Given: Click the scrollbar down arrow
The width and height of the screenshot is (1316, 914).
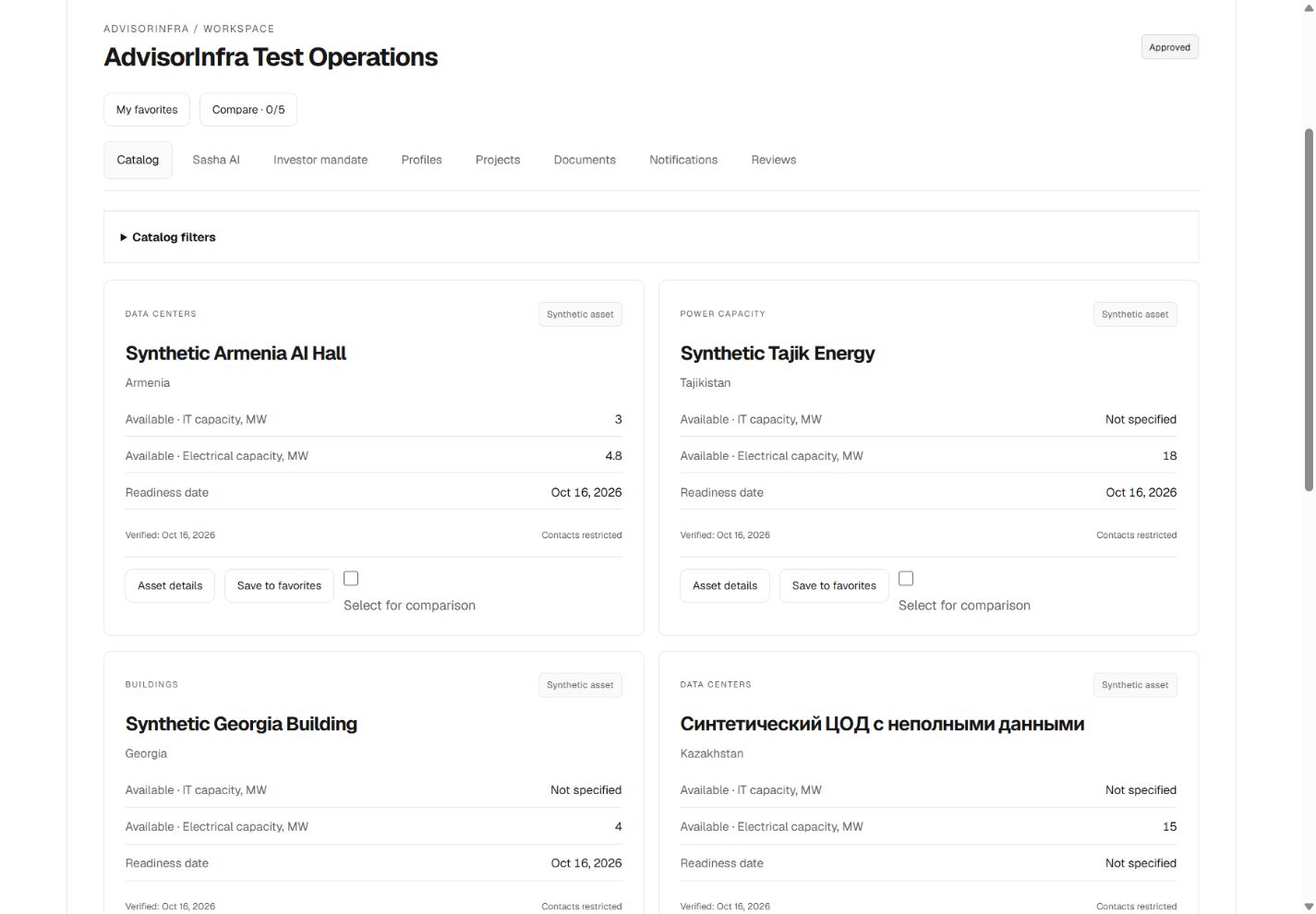Looking at the screenshot, I should tap(1309, 907).
